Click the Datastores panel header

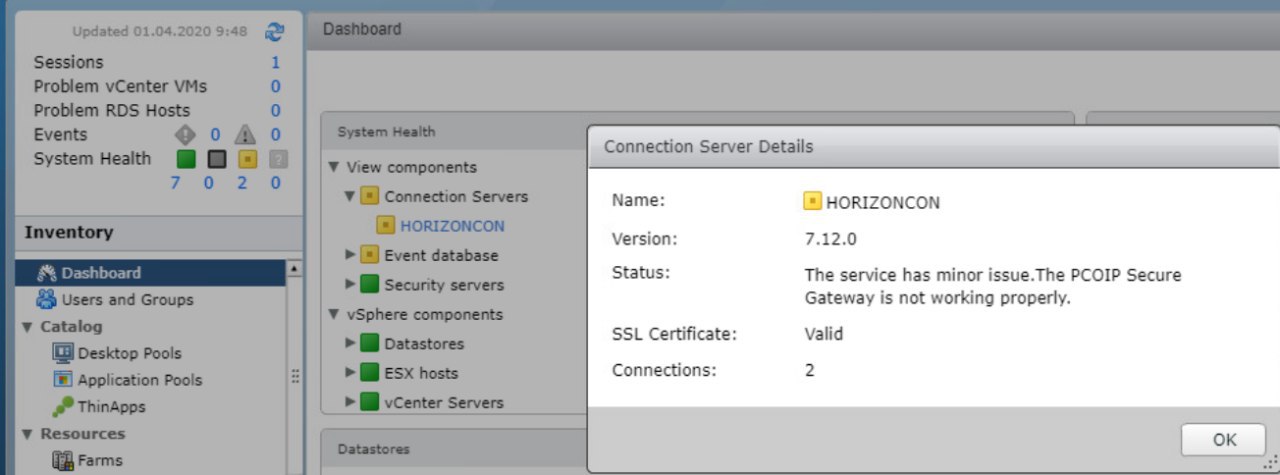point(454,449)
